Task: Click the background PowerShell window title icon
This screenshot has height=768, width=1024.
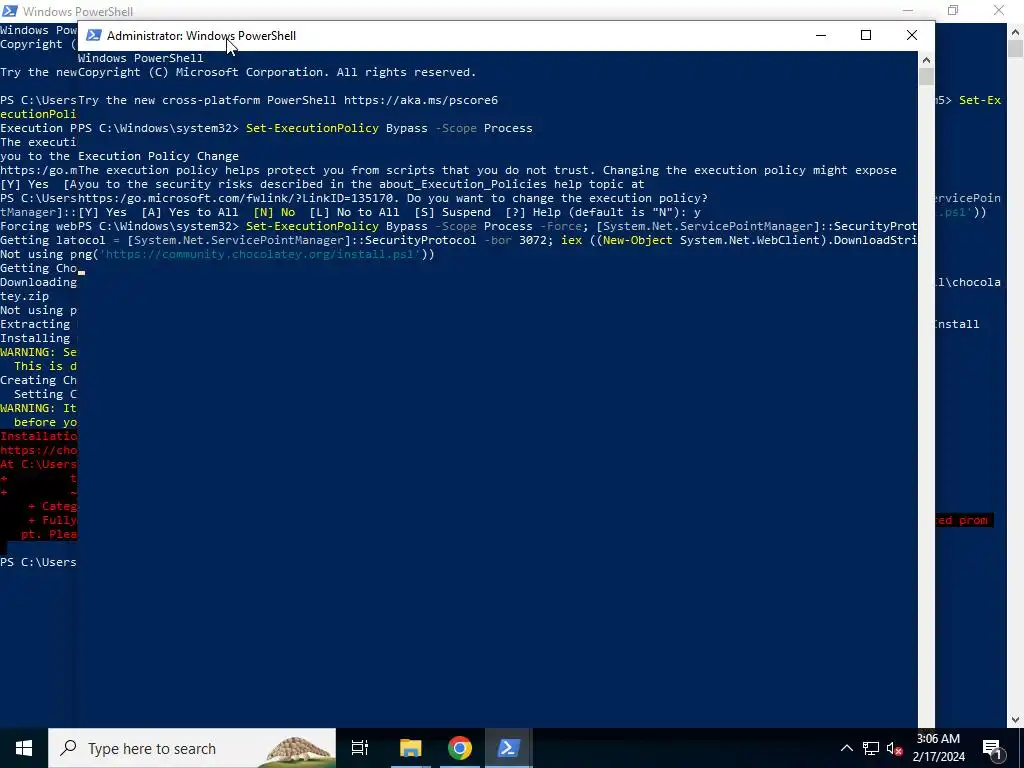Action: coord(9,10)
